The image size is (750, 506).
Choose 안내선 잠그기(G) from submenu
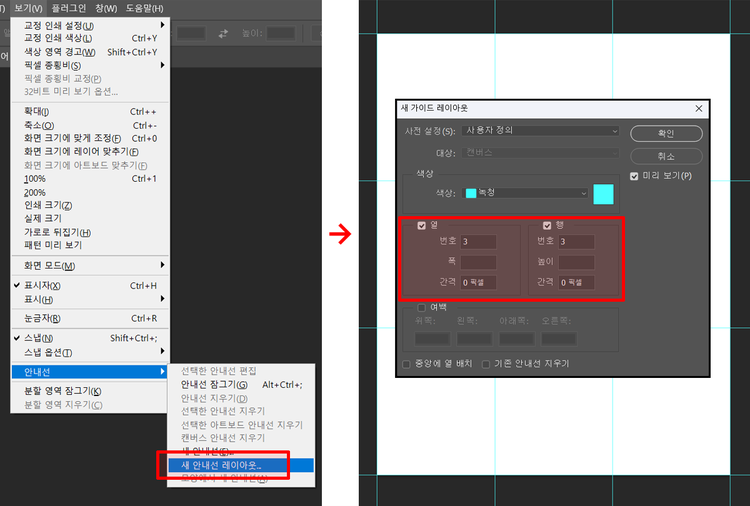(x=241, y=385)
